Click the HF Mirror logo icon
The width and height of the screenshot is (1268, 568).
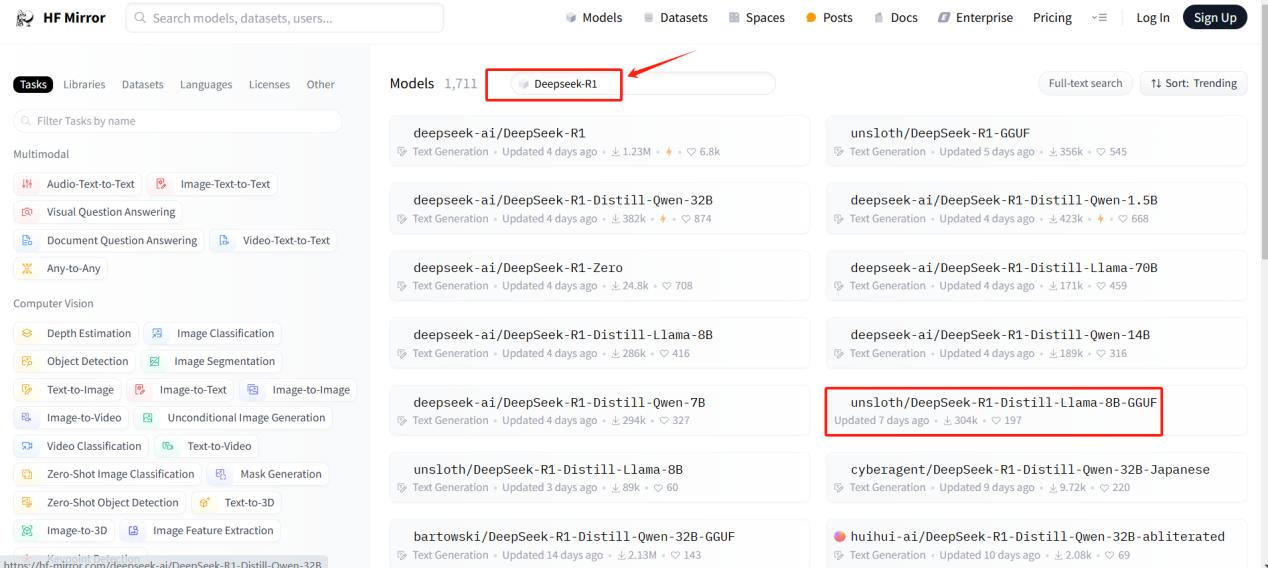24,17
